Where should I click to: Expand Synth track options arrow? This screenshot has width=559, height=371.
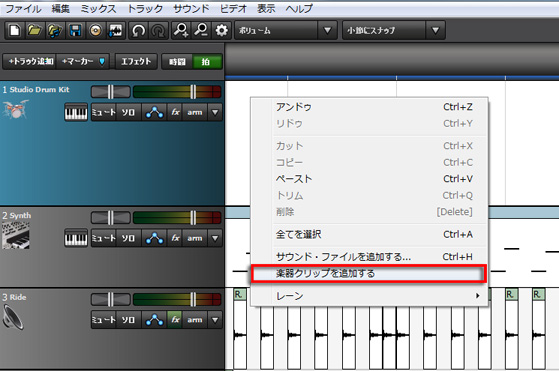tap(215, 238)
